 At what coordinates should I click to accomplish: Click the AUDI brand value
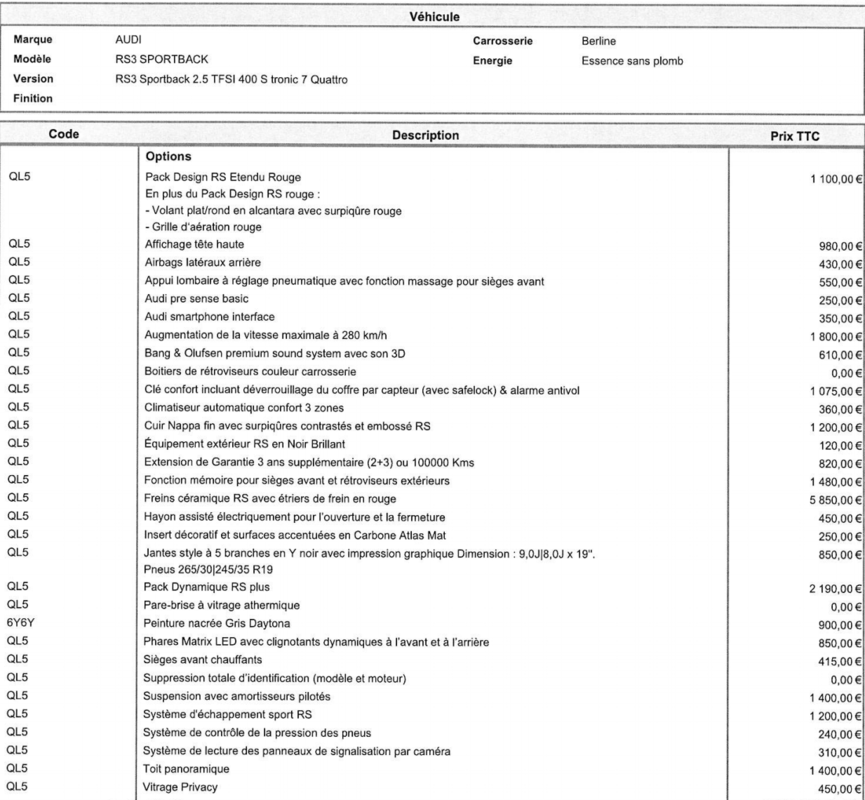pos(129,42)
